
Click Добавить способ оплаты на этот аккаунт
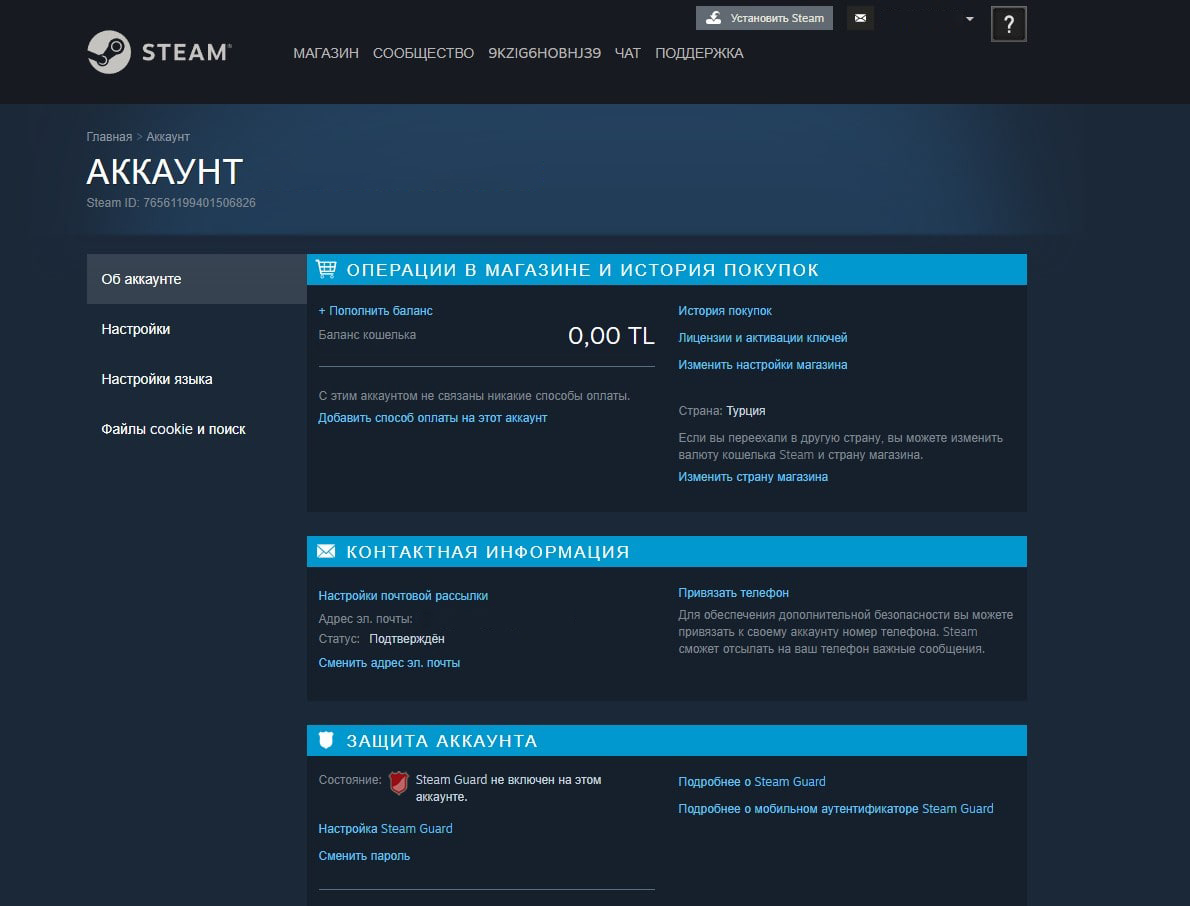tap(433, 417)
